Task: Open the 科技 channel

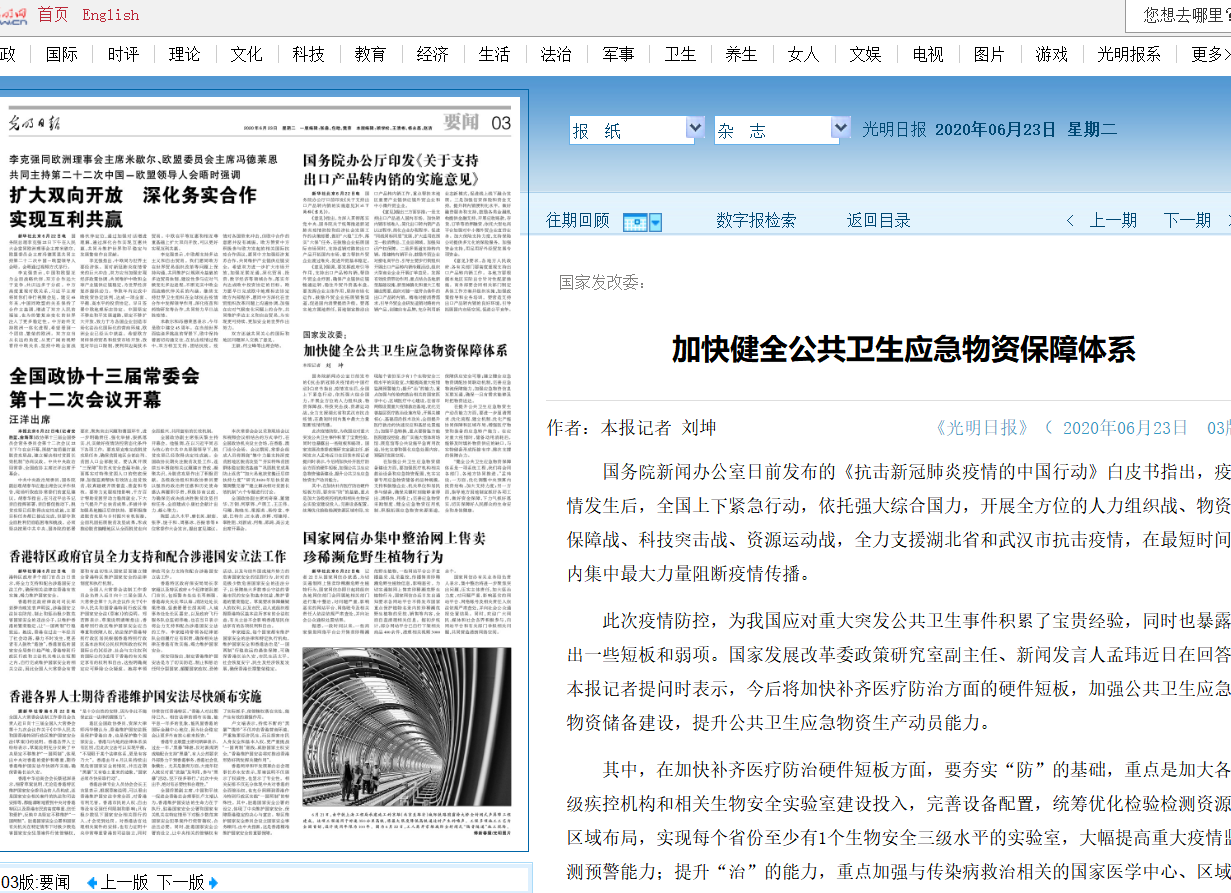Action: coord(309,54)
